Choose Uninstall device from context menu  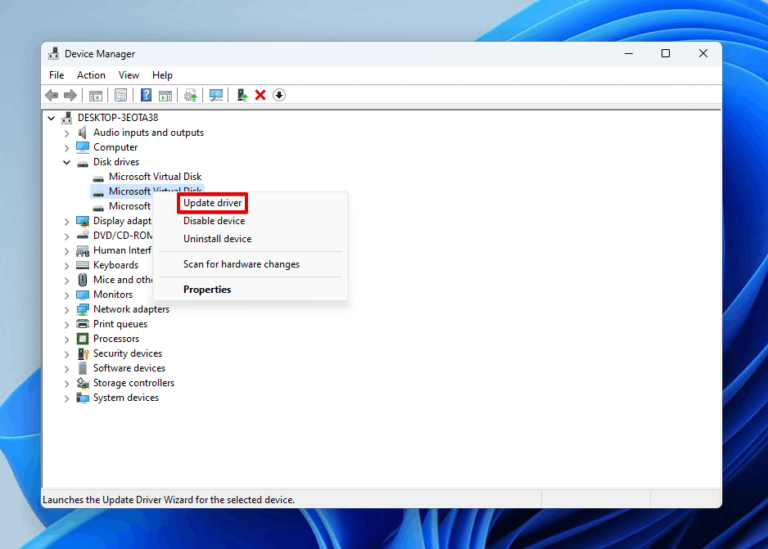[x=217, y=239]
